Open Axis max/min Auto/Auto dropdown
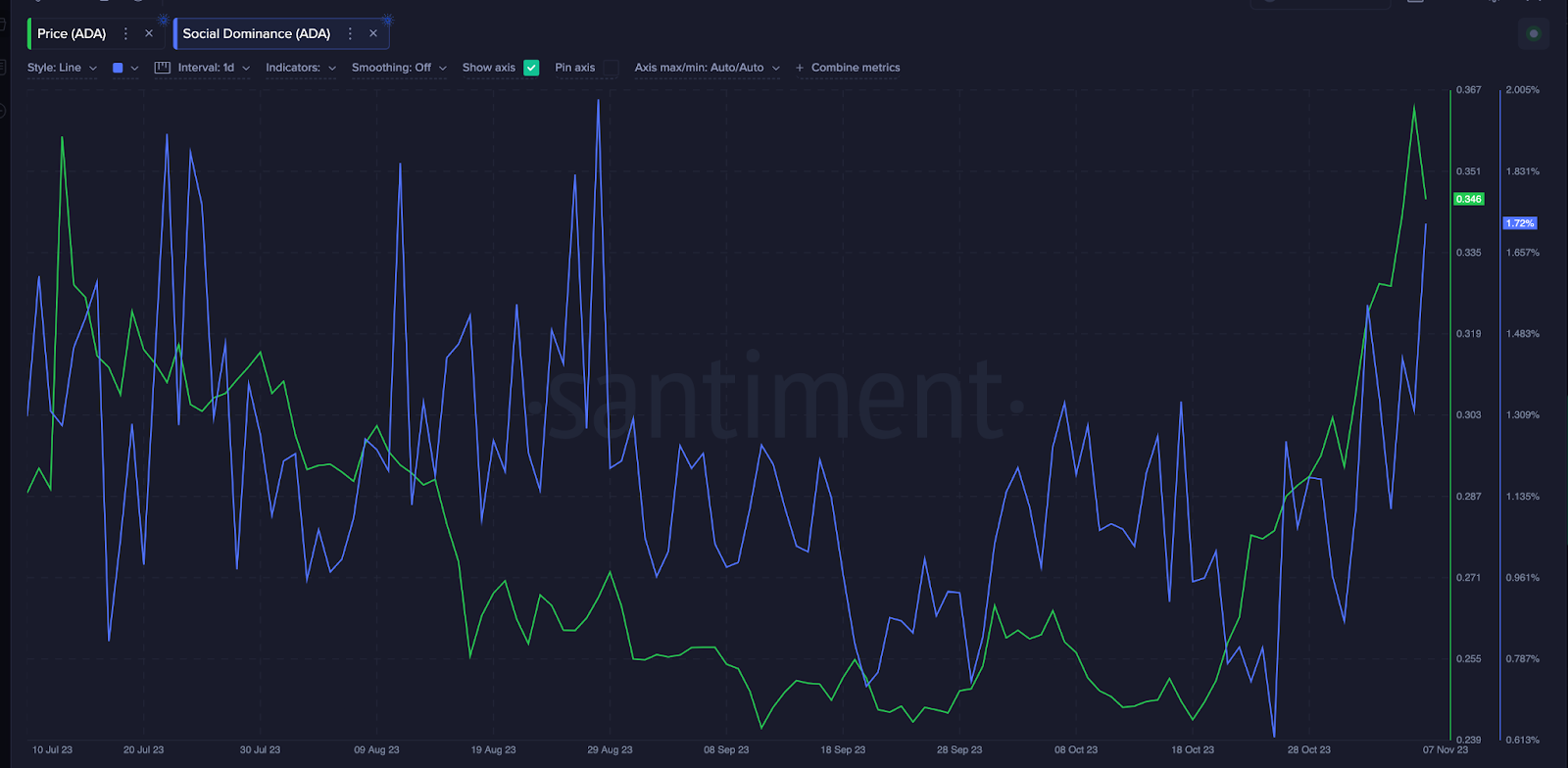Viewport: 1568px width, 768px height. pos(707,68)
